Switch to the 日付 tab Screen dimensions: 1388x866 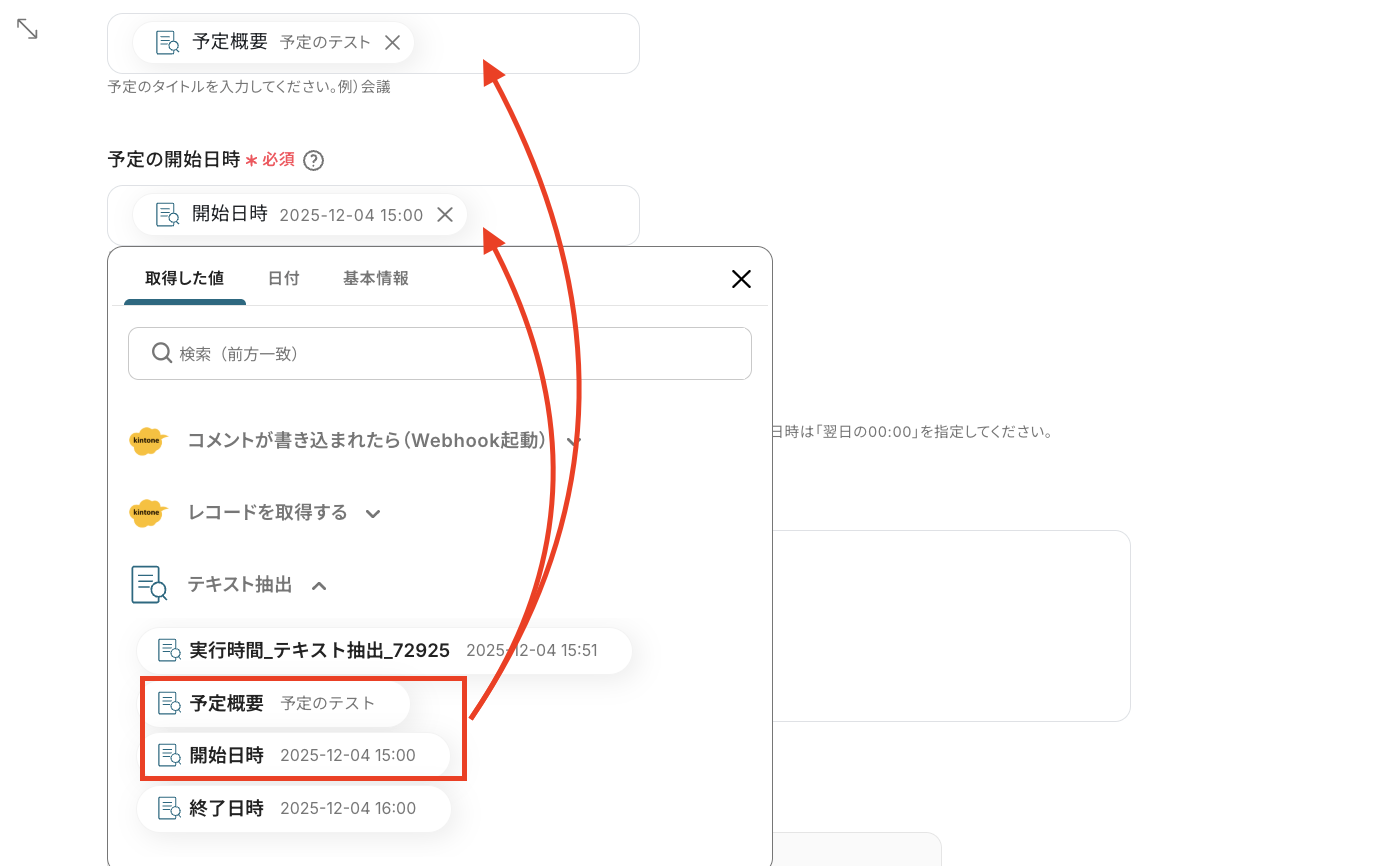tap(283, 279)
